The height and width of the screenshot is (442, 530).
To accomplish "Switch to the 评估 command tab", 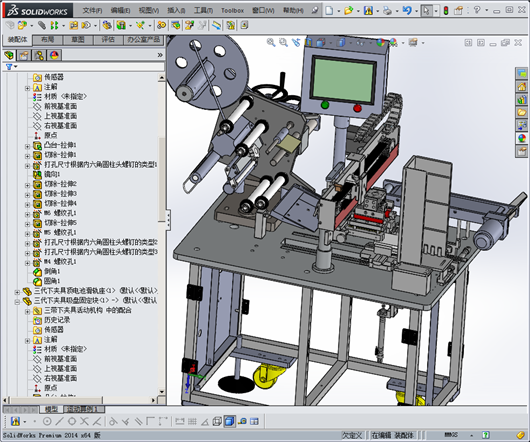I will 108,40.
